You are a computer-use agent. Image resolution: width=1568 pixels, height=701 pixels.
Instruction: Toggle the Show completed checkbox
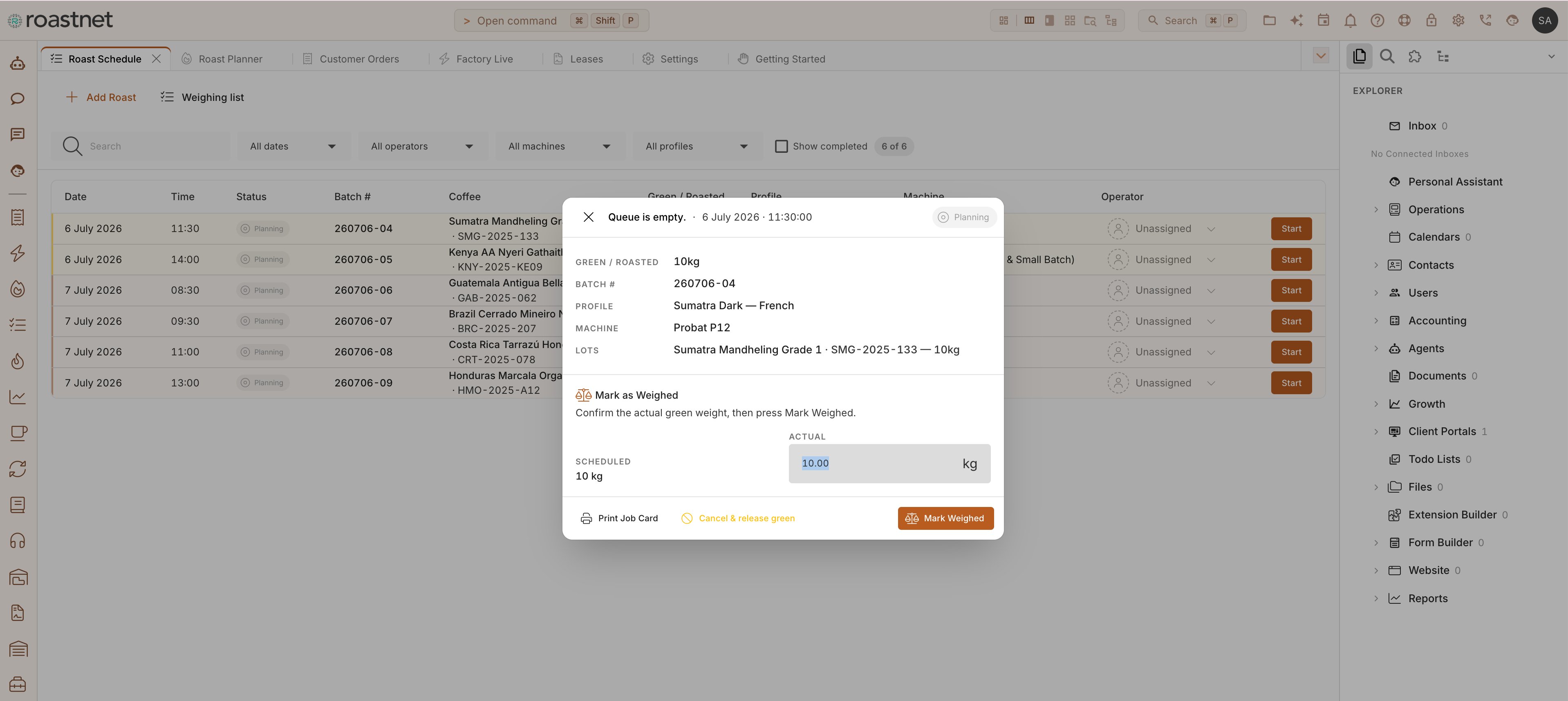pyautogui.click(x=781, y=146)
